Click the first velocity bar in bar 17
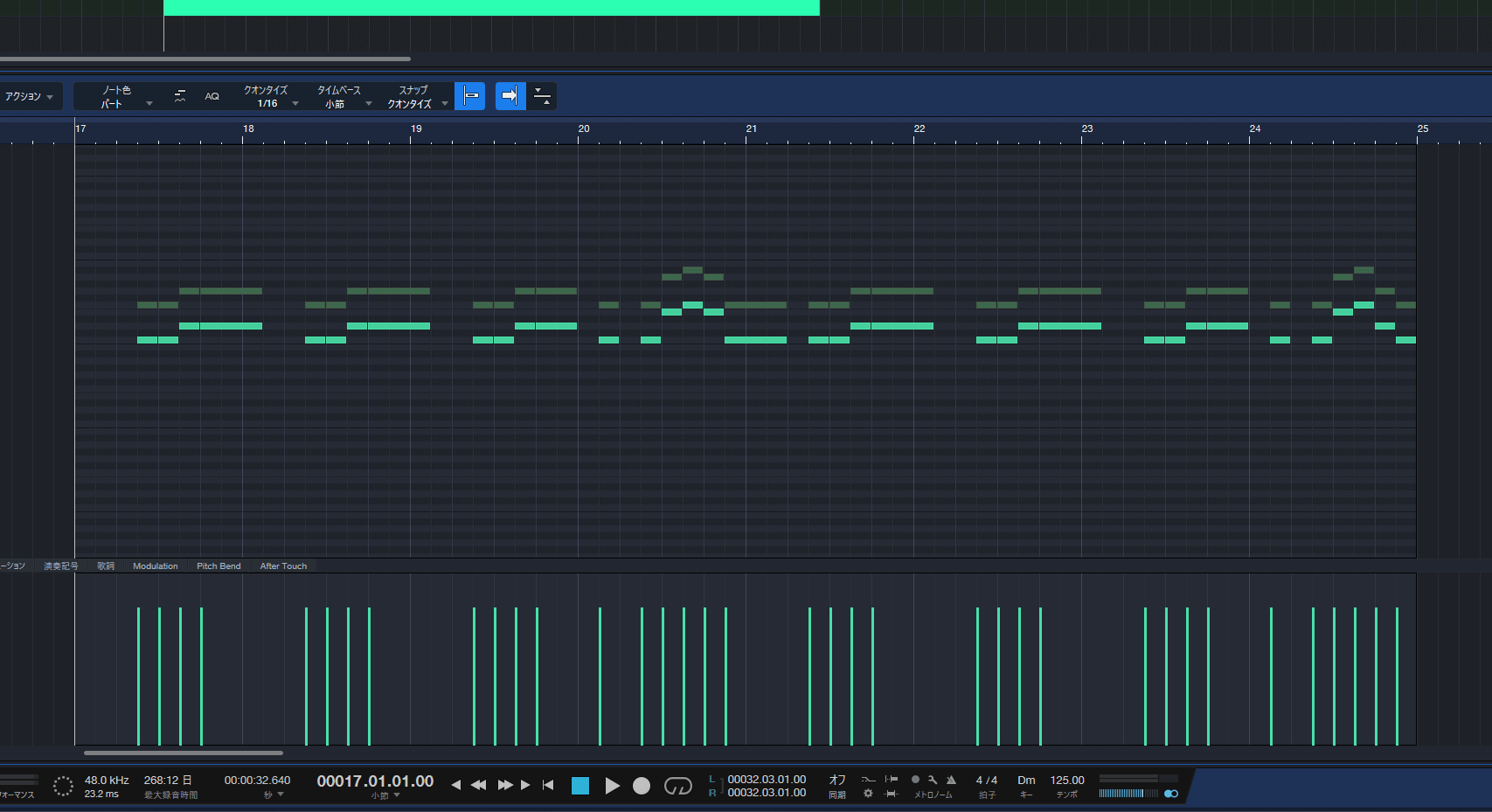The width and height of the screenshot is (1492, 812). point(138,677)
